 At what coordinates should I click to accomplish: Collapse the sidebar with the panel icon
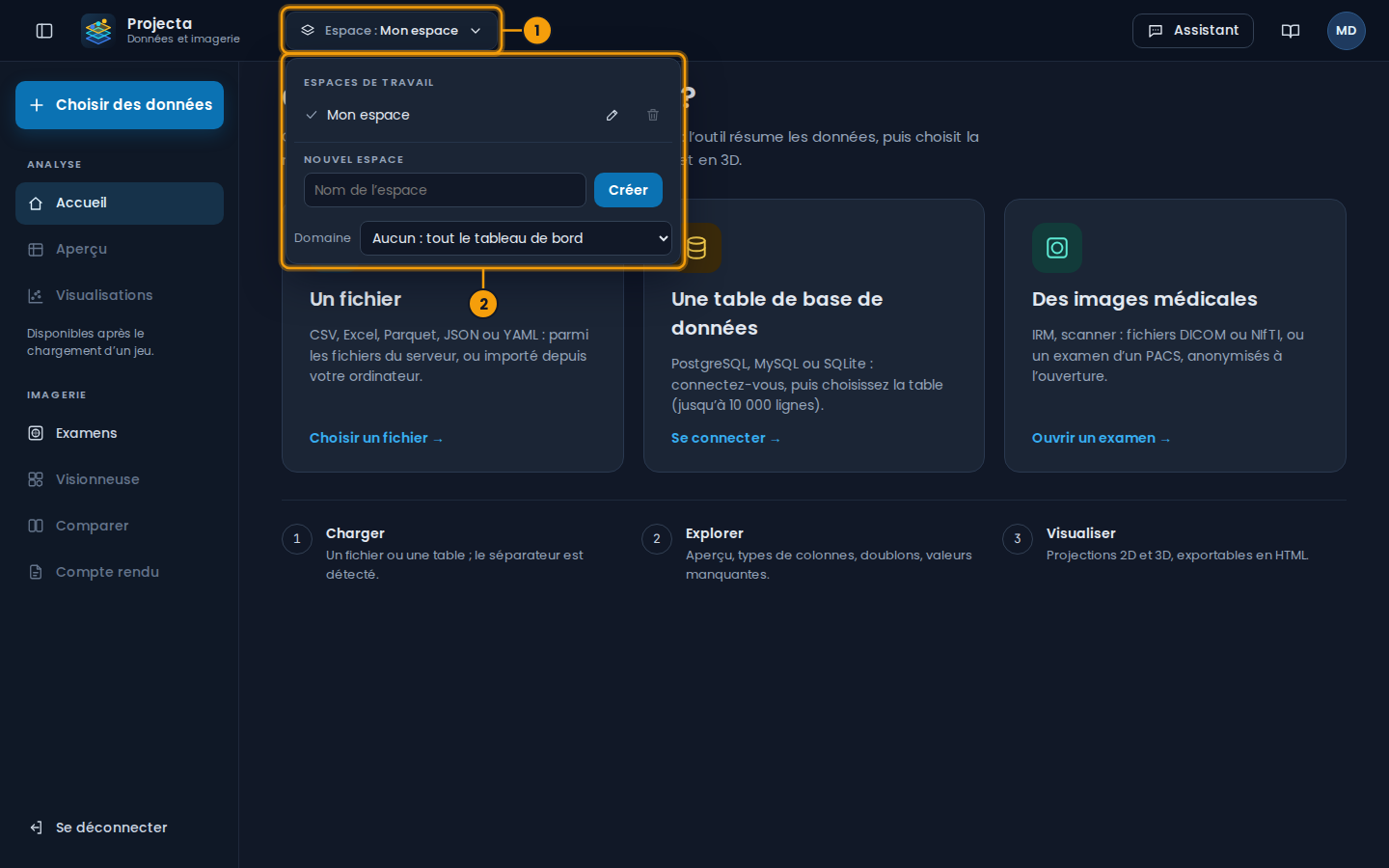coord(44,31)
